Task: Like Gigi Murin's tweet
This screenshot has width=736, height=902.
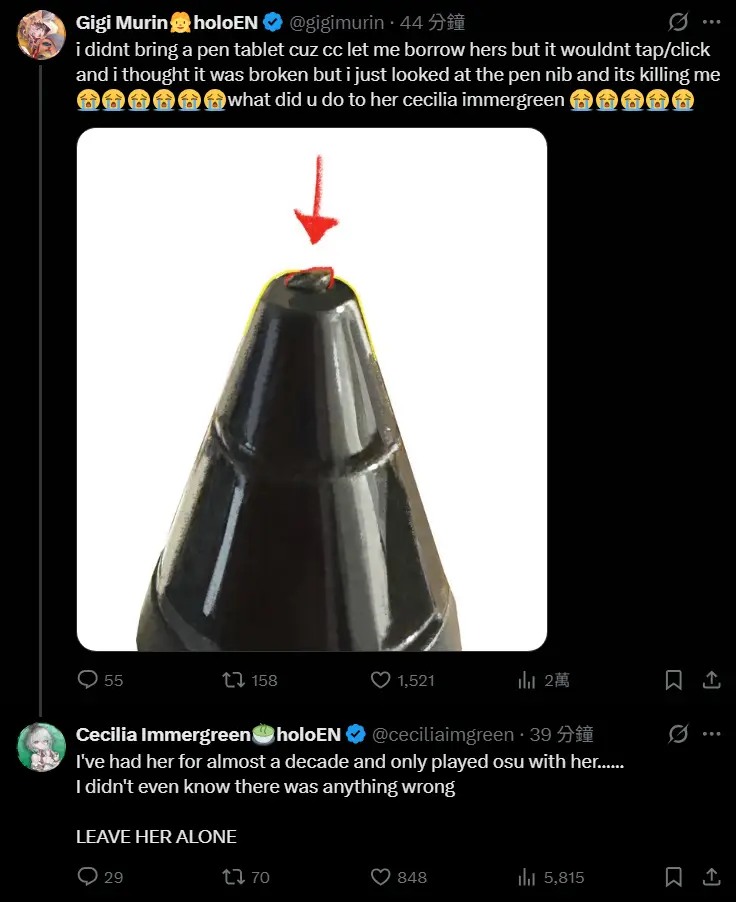Action: 380,680
